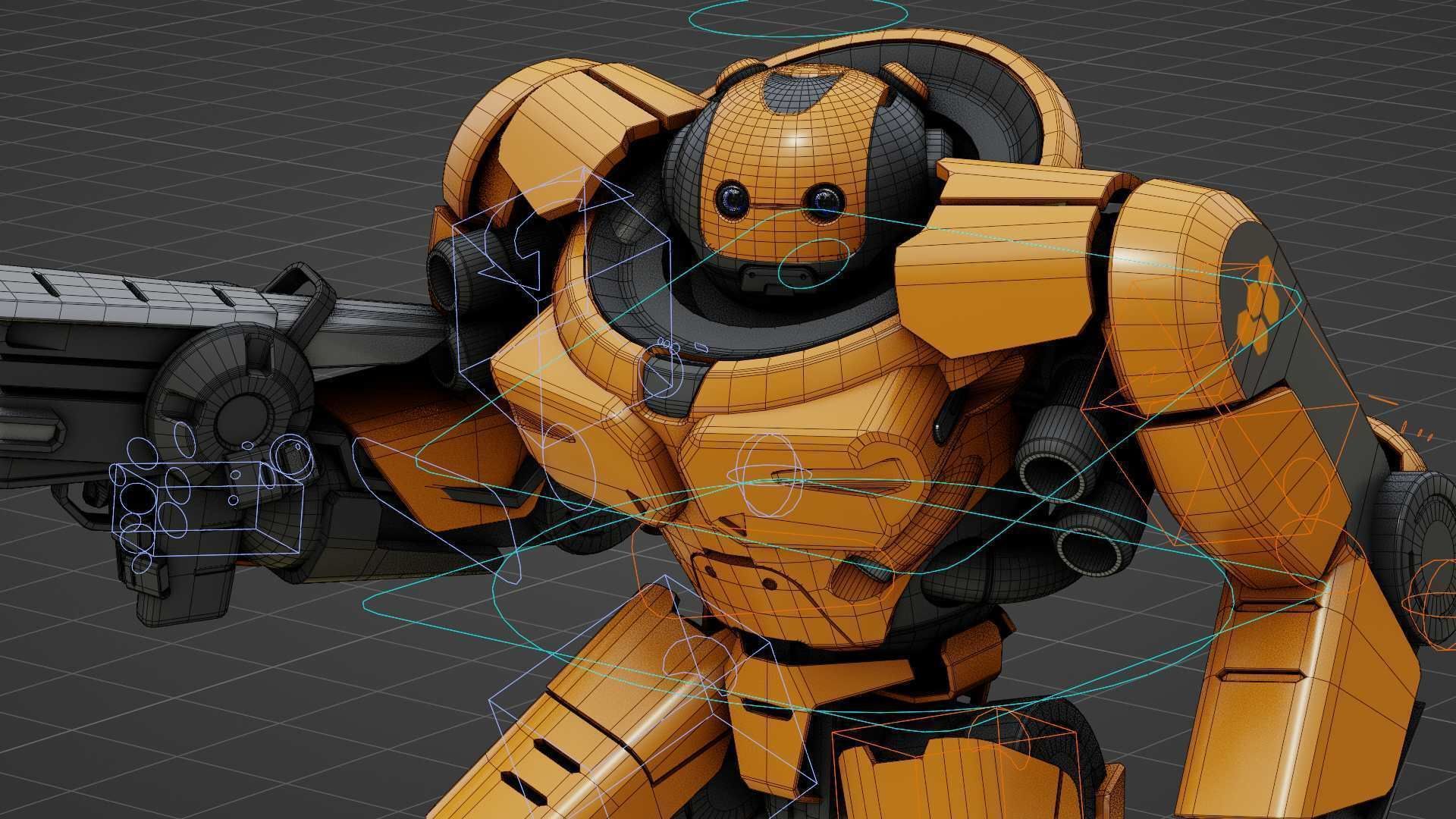The image size is (1456, 819).
Task: Select the lavender box control around the gun hand
Action: click(206, 507)
